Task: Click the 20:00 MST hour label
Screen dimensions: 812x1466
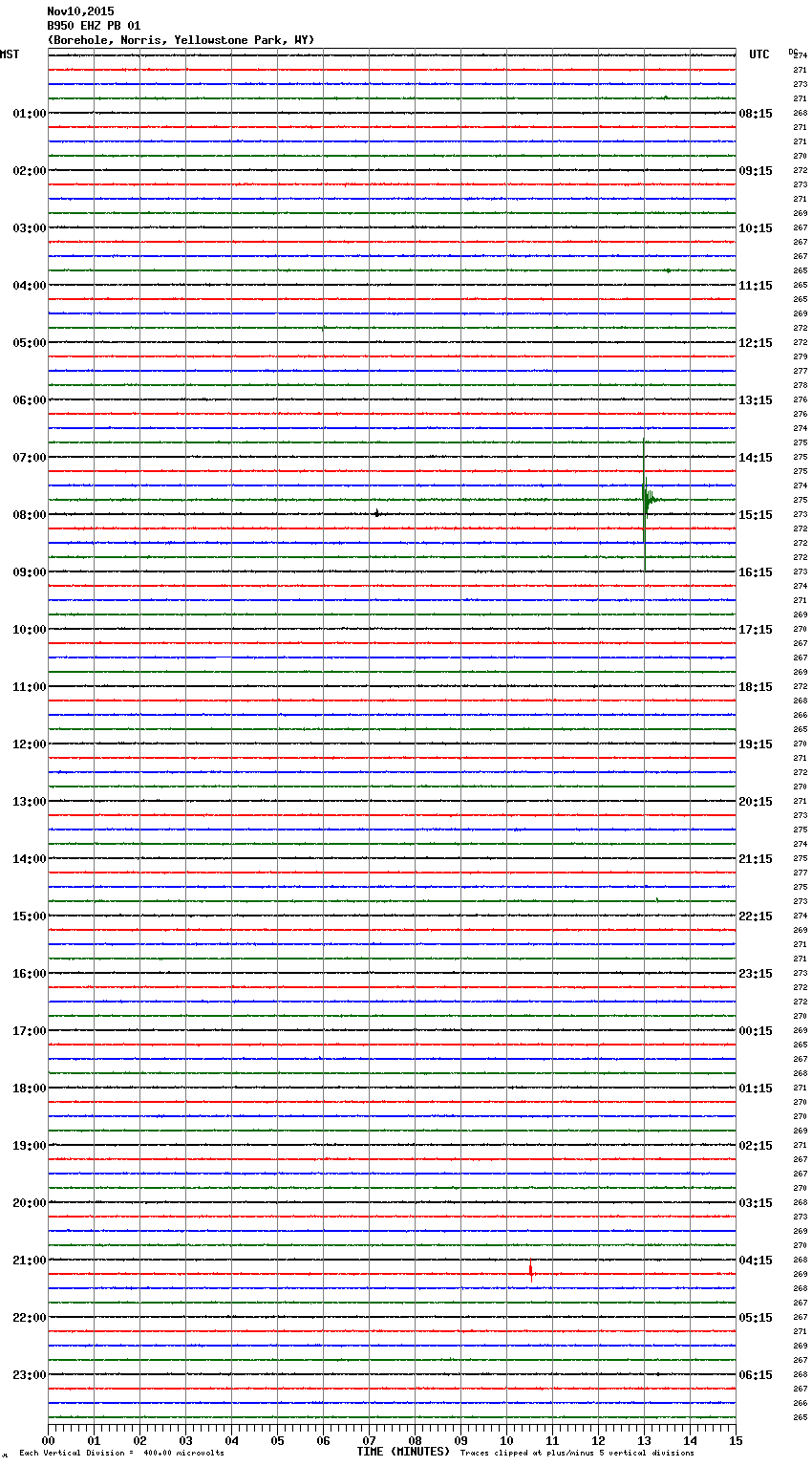Action: coord(30,1202)
